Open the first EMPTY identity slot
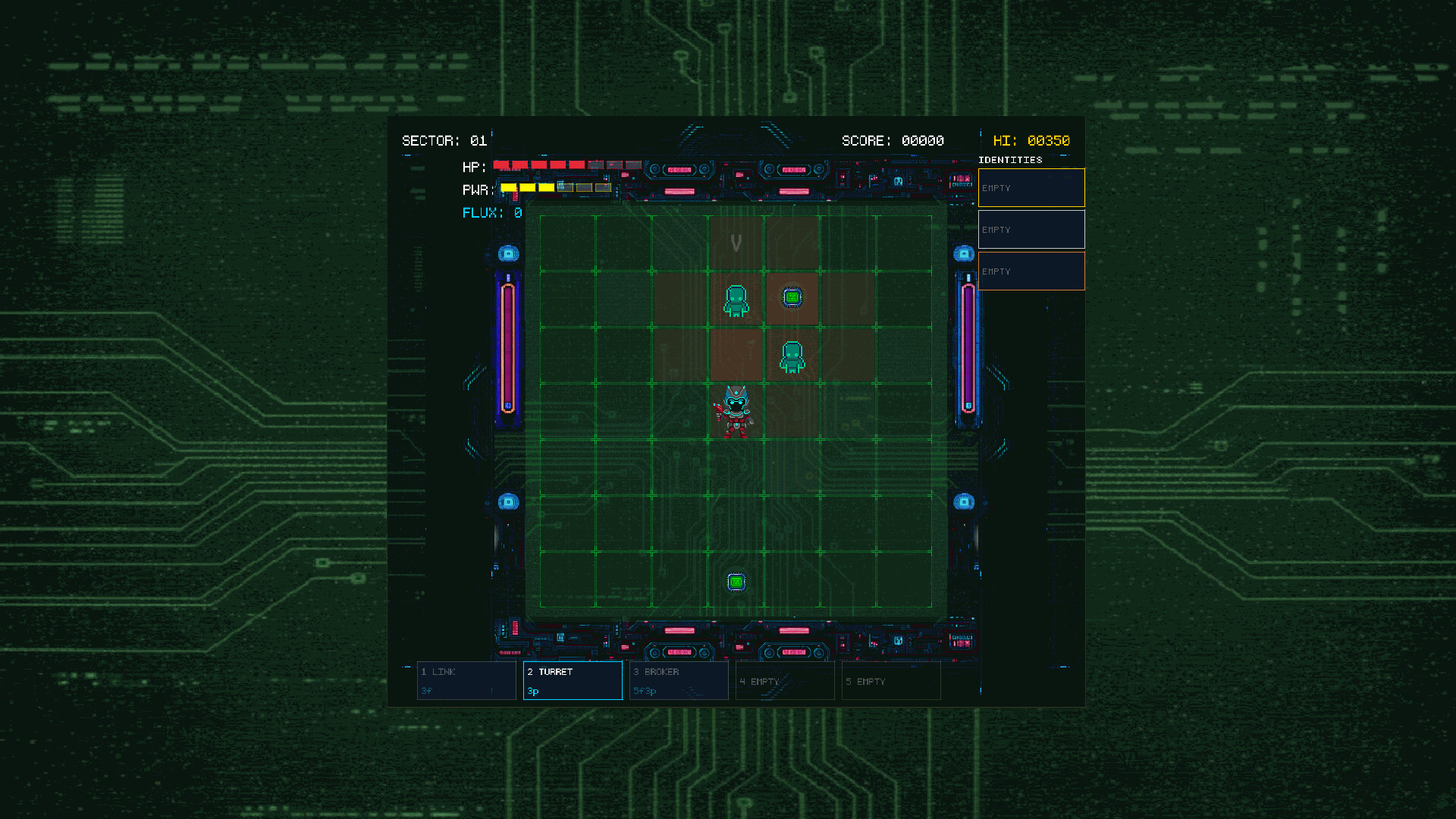The height and width of the screenshot is (819, 1456). pyautogui.click(x=1031, y=188)
